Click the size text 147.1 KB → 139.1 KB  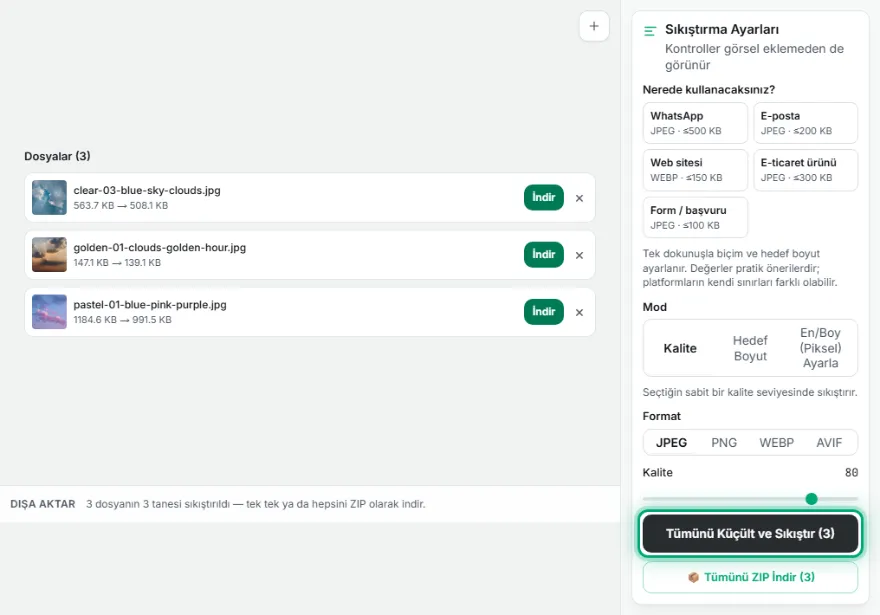click(117, 263)
